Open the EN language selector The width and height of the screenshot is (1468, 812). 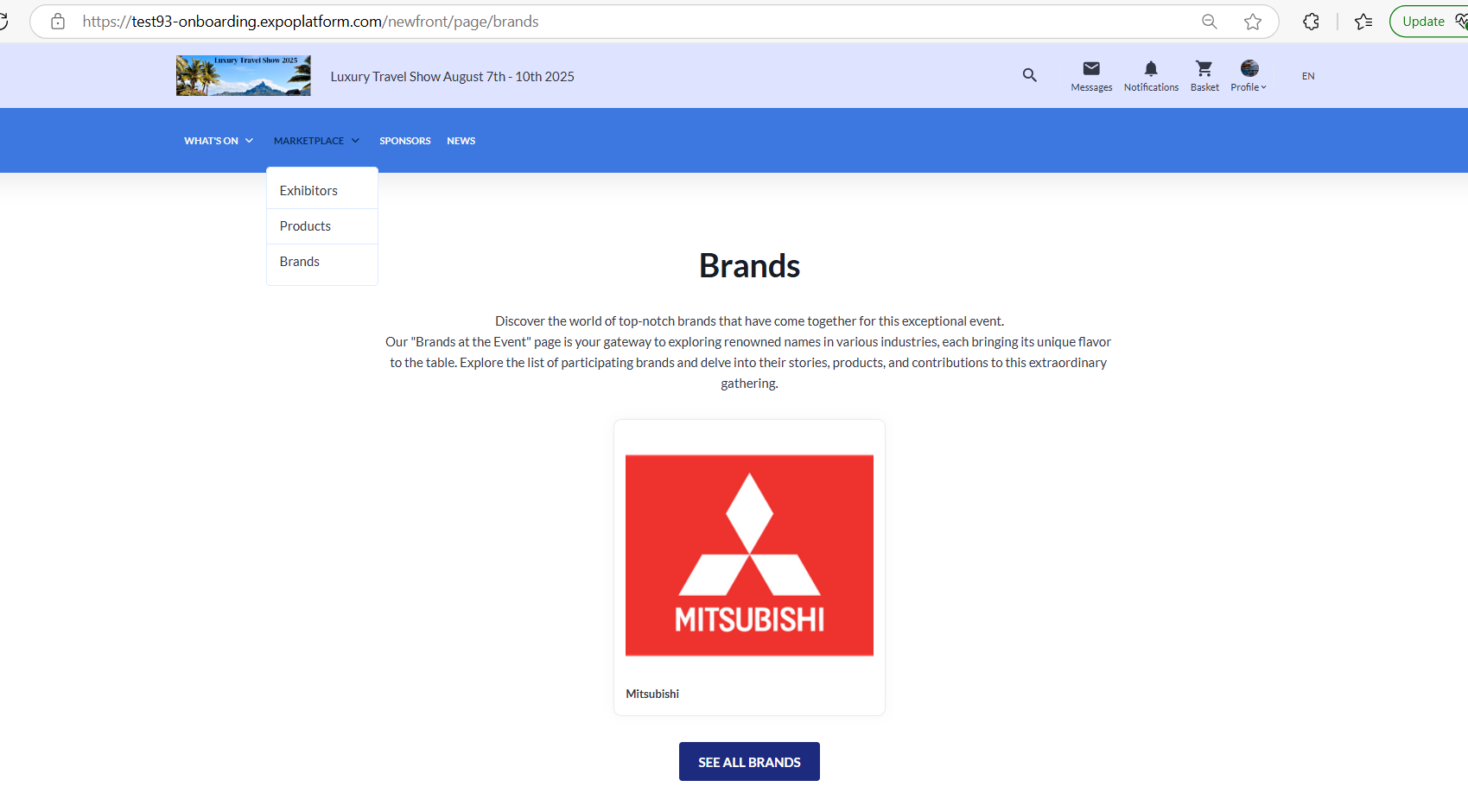pos(1308,76)
